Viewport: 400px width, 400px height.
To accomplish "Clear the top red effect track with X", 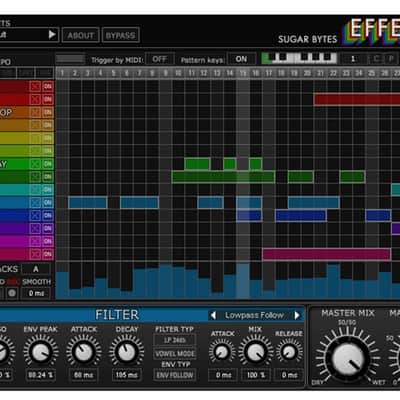I will 35,87.
